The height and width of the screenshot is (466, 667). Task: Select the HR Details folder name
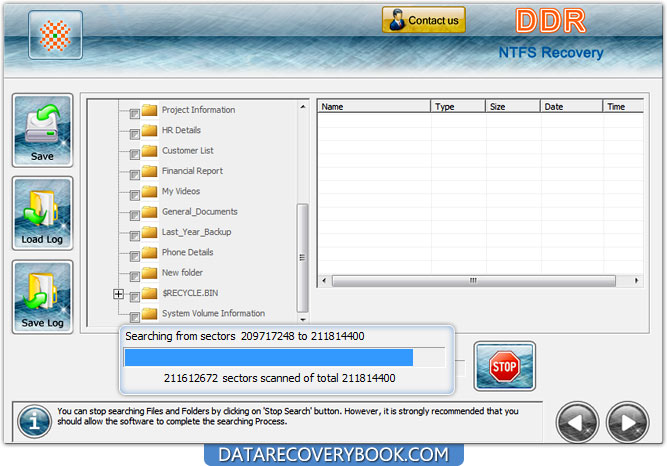pyautogui.click(x=181, y=130)
